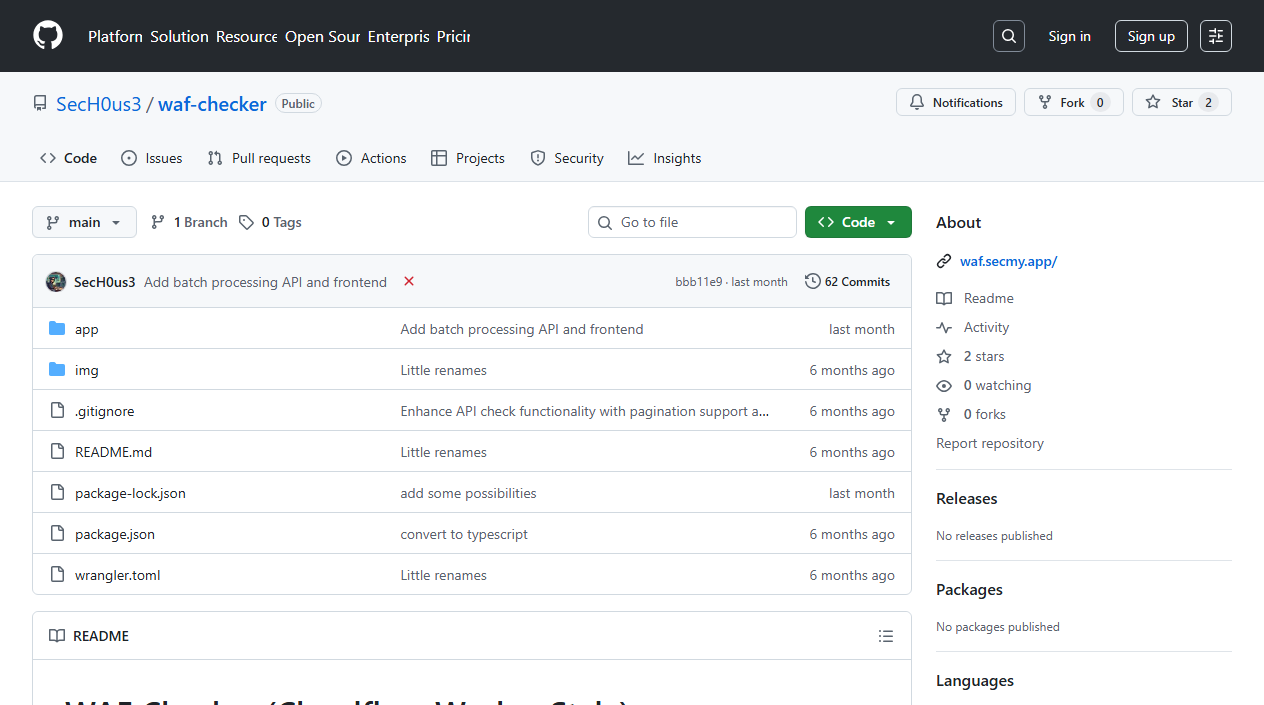Viewport: 1264px width, 705px height.
Task: Open the README.md file
Action: coord(114,452)
